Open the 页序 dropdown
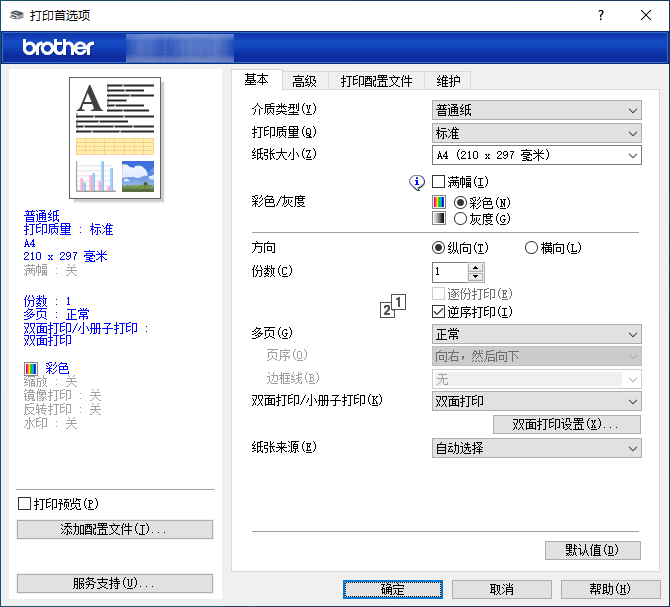 tap(536, 356)
